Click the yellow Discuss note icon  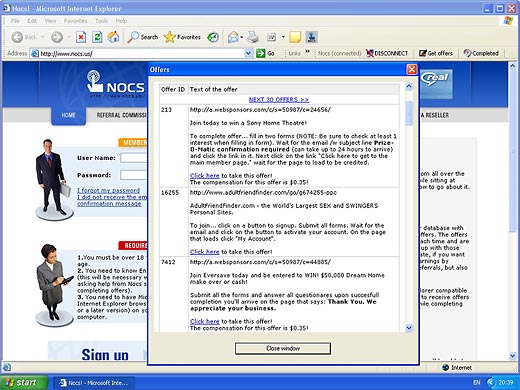pyautogui.click(x=295, y=37)
